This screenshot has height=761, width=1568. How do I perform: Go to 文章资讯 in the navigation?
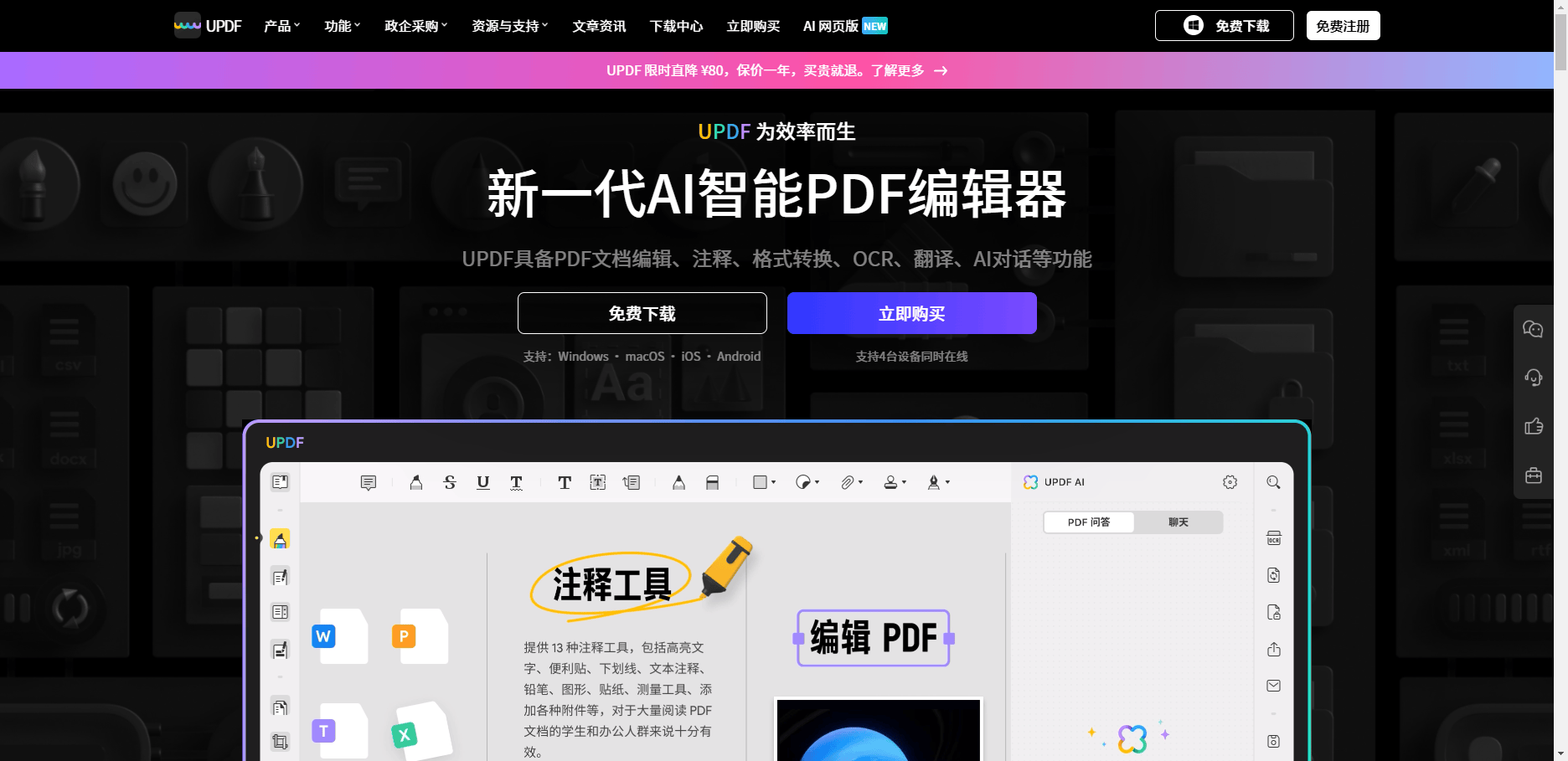click(x=599, y=26)
